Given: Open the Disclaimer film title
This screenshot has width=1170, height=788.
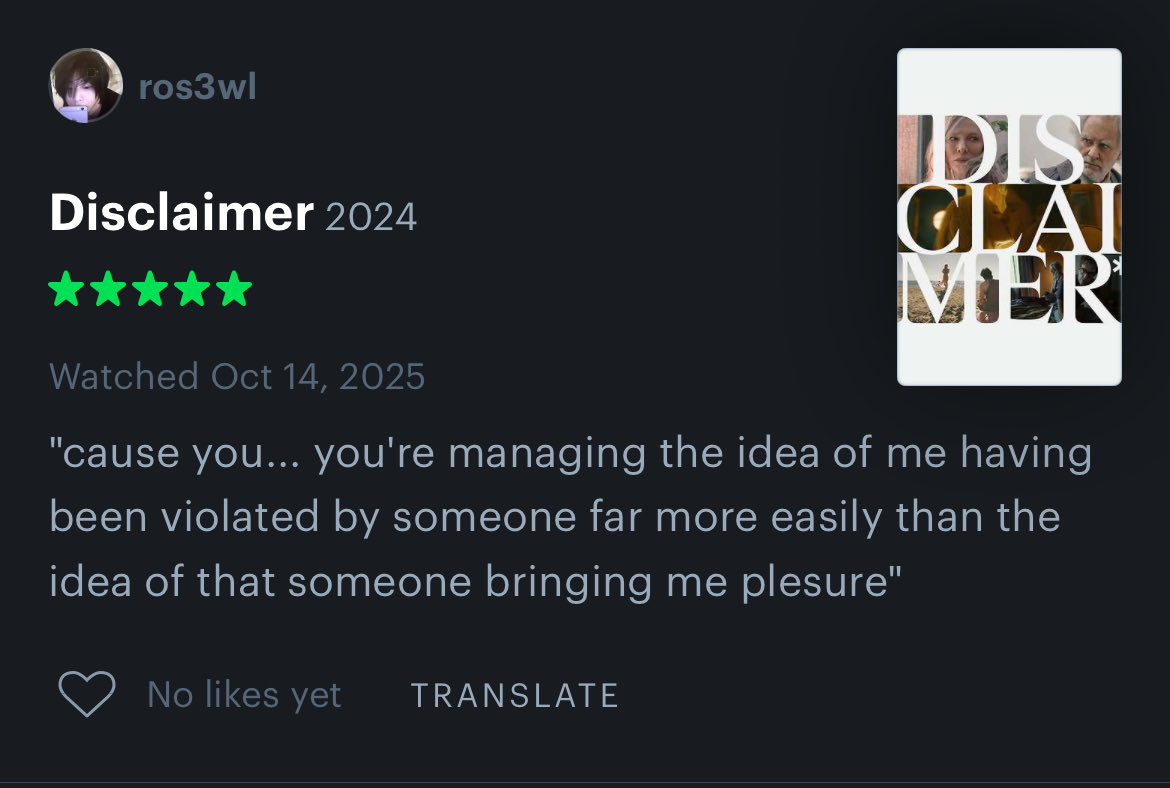Looking at the screenshot, I should (x=181, y=213).
